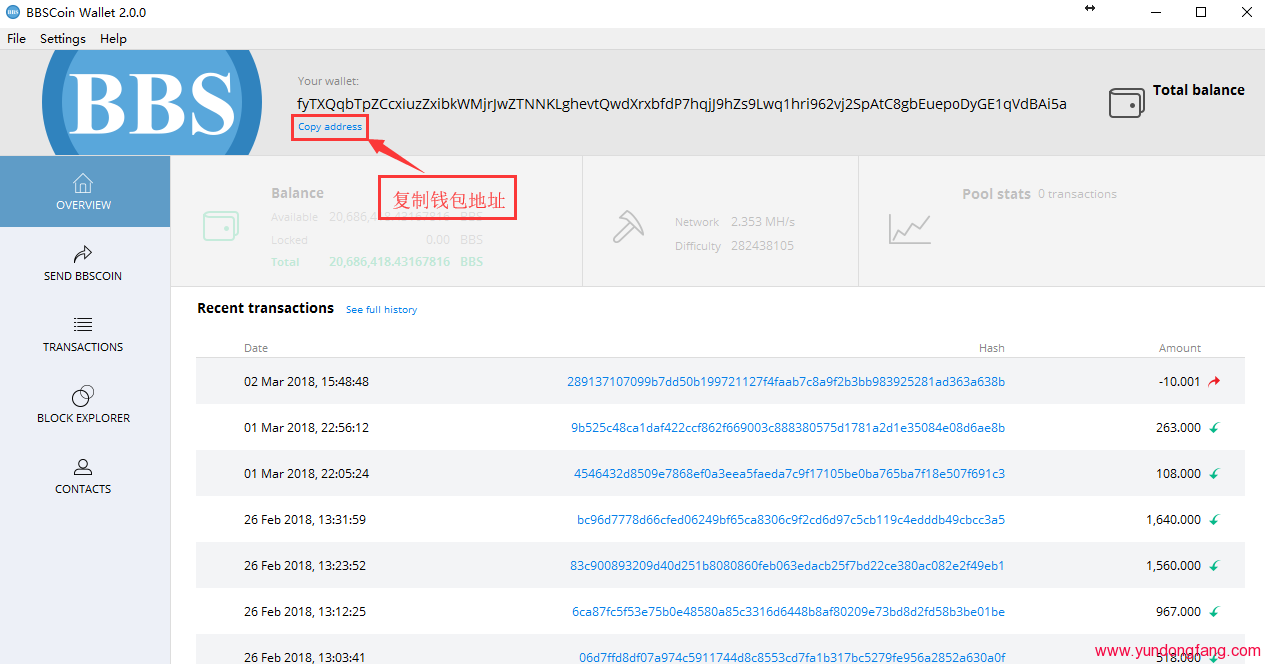
Task: Click the Pool stats chart icon
Action: (909, 229)
